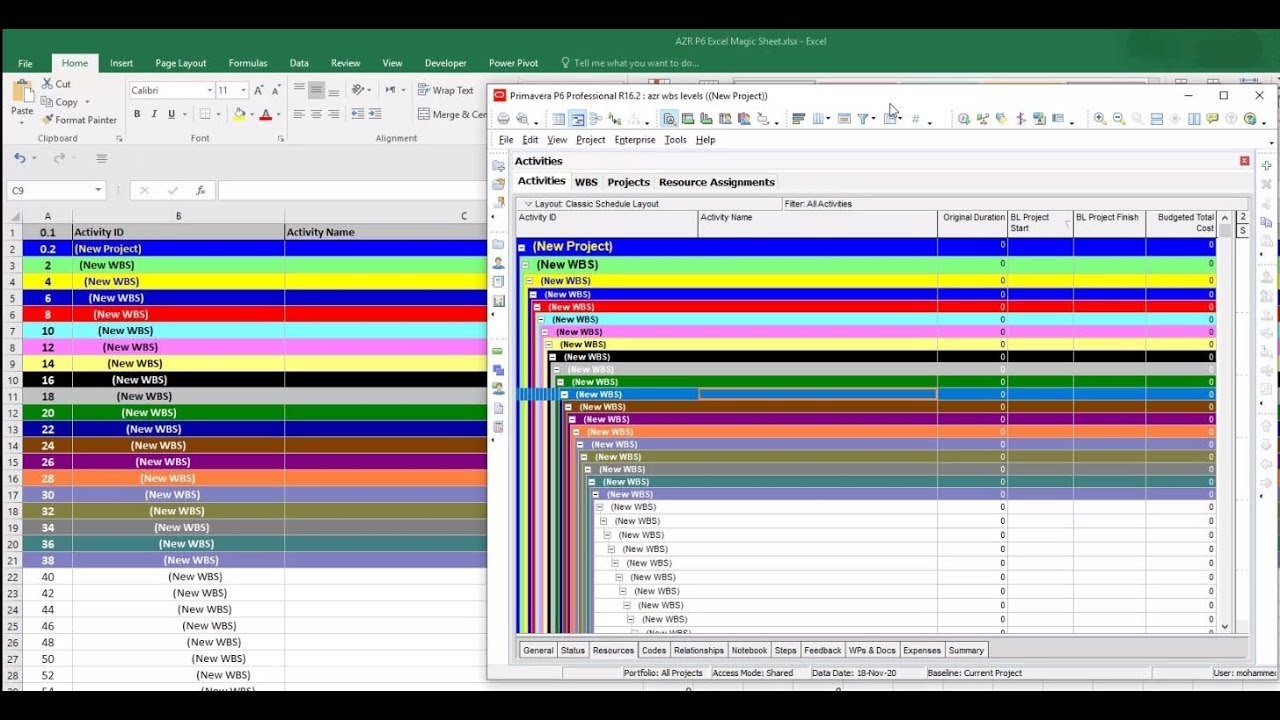Click the Cut scissors icon in Excel

(x=47, y=84)
